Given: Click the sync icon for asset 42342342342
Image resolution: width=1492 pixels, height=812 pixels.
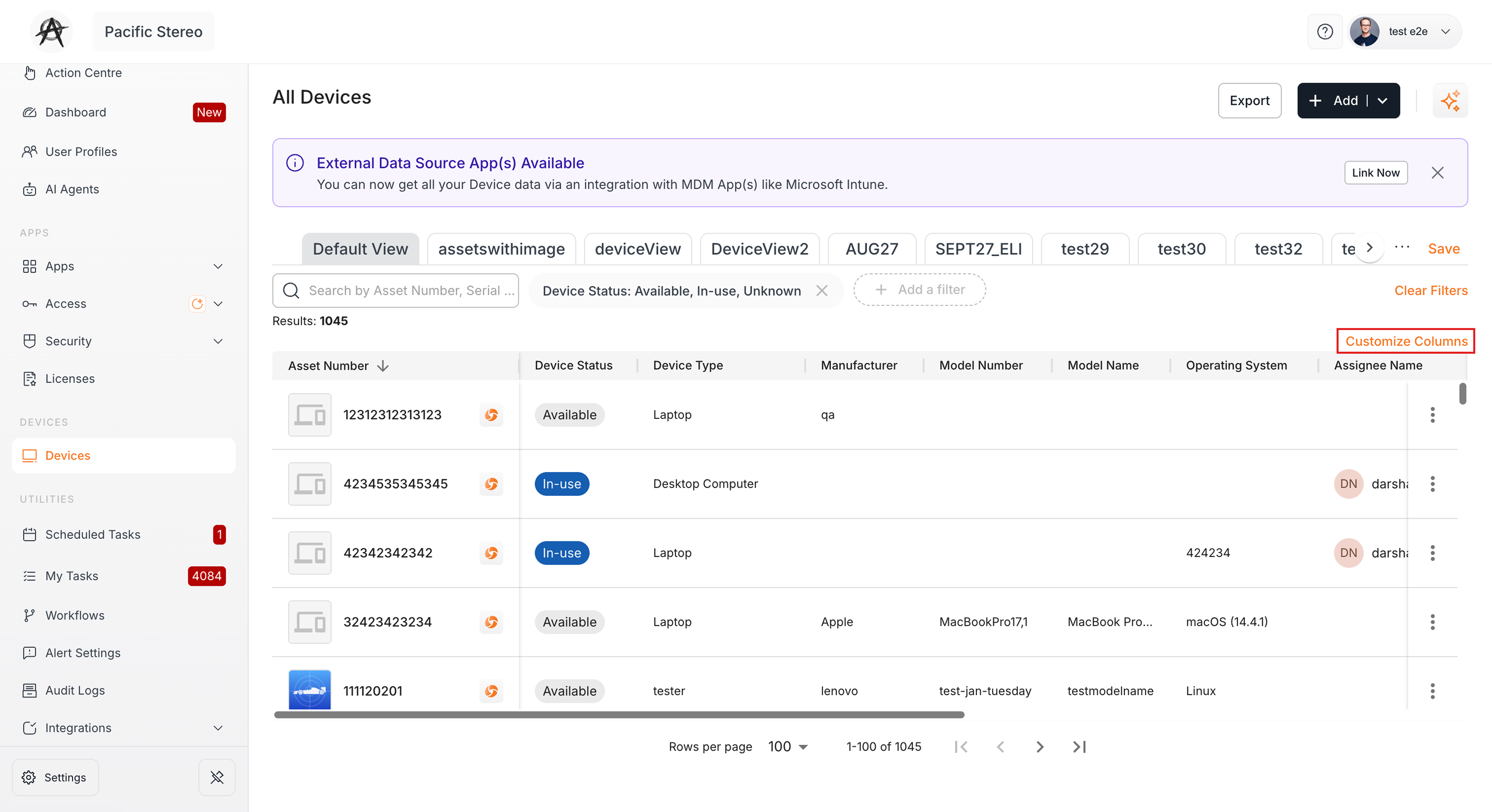Looking at the screenshot, I should tap(491, 553).
